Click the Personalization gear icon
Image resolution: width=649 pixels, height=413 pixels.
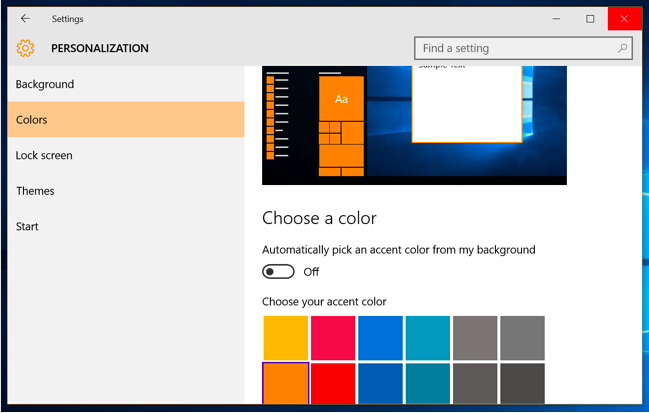click(x=25, y=48)
